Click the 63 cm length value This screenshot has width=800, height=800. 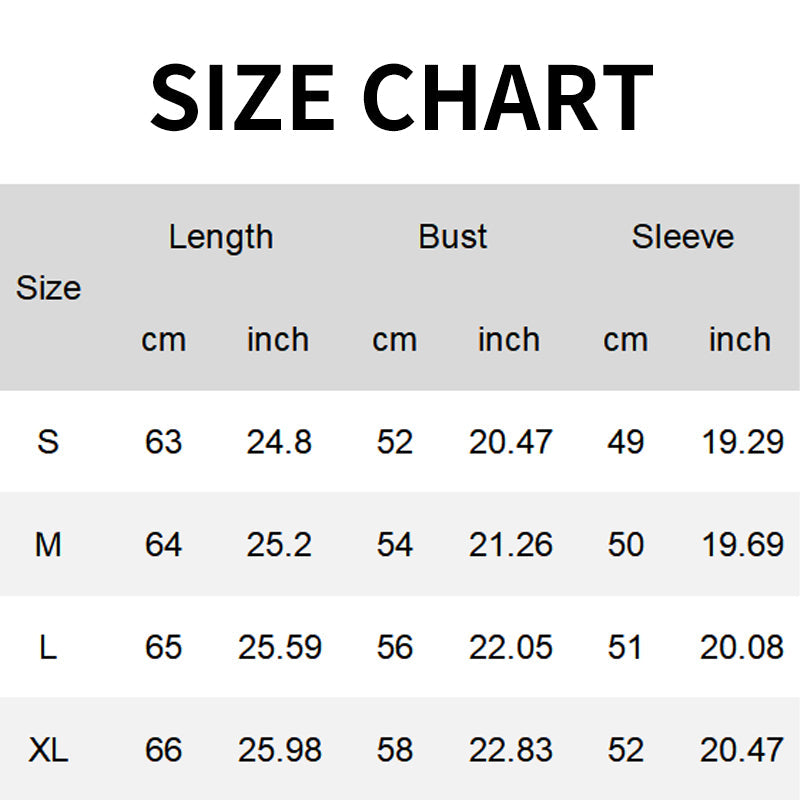point(163,441)
